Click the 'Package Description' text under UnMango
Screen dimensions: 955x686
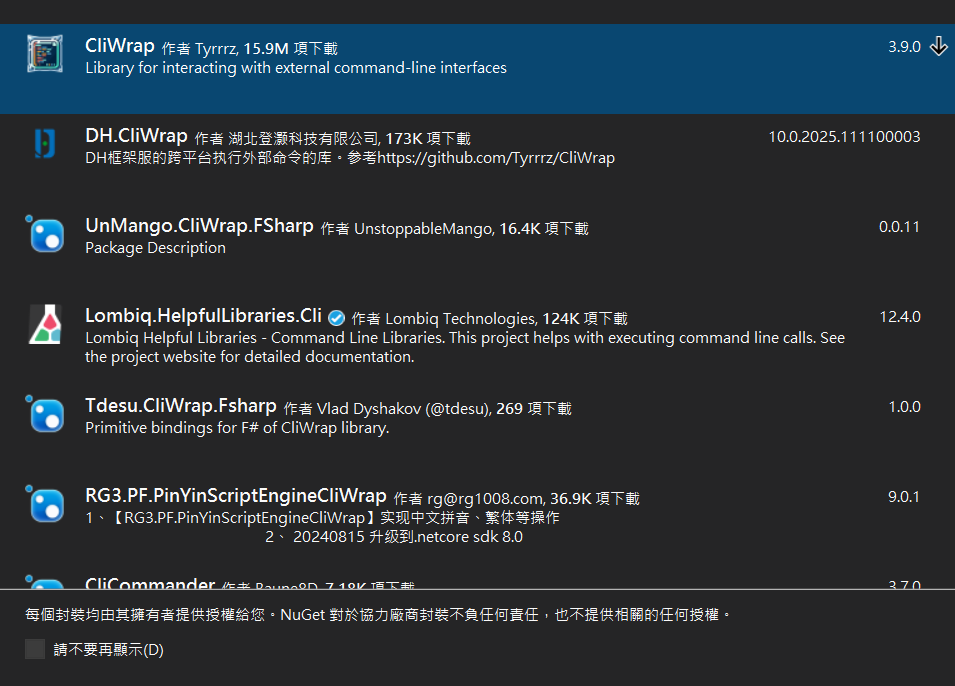click(x=155, y=248)
